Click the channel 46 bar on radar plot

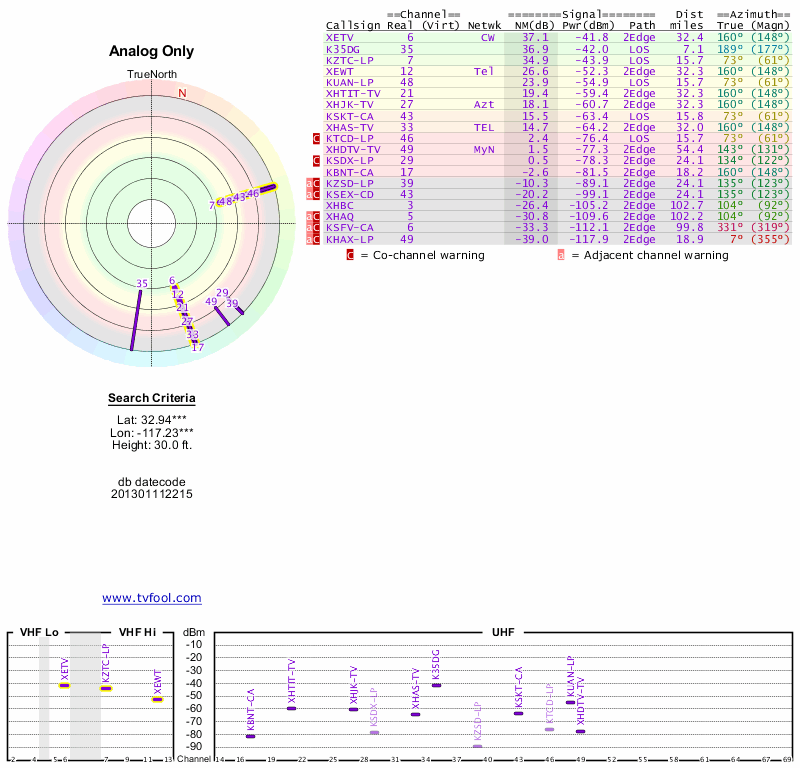(x=266, y=188)
